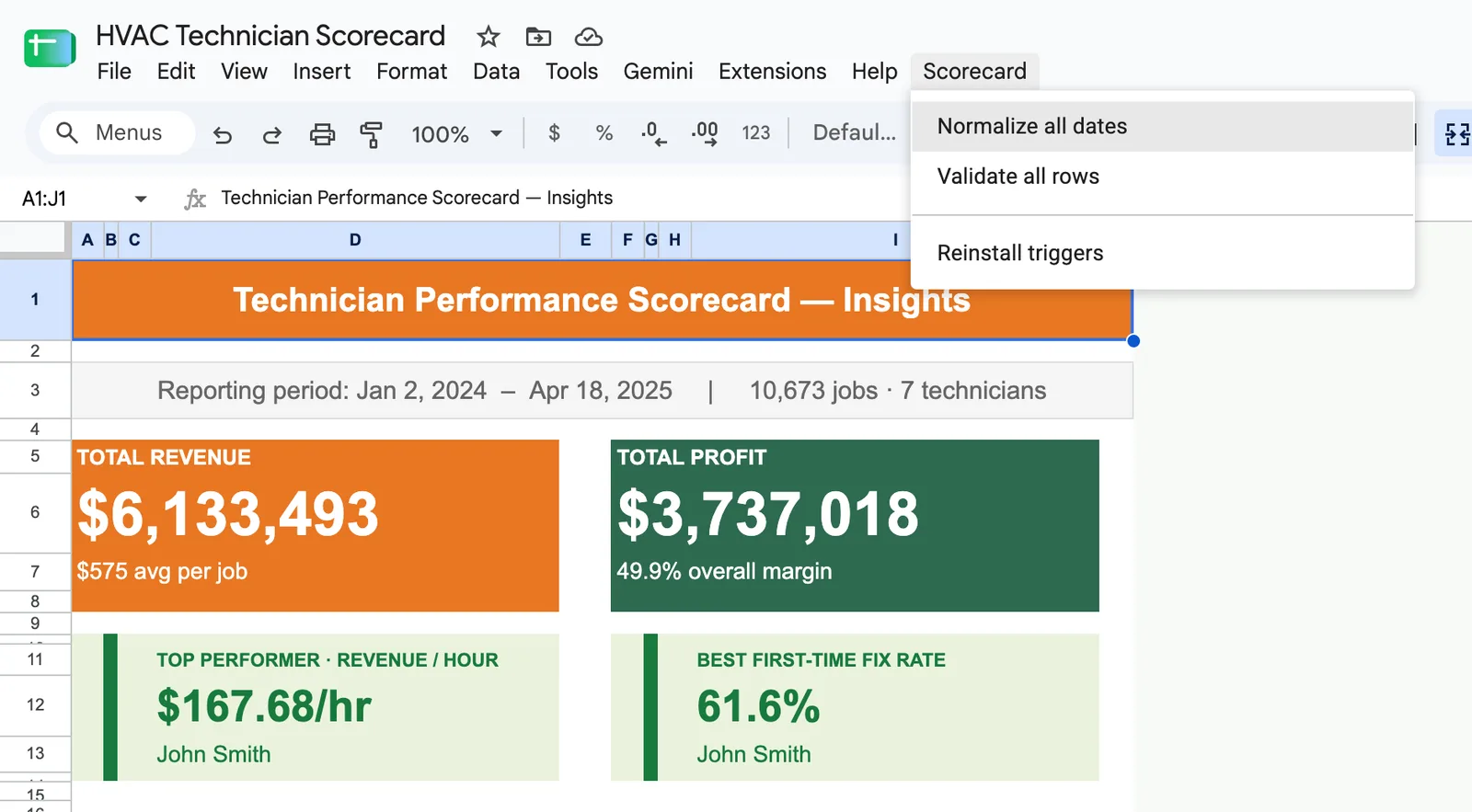
Task: Expand the name box dropdown arrow
Action: tap(141, 199)
